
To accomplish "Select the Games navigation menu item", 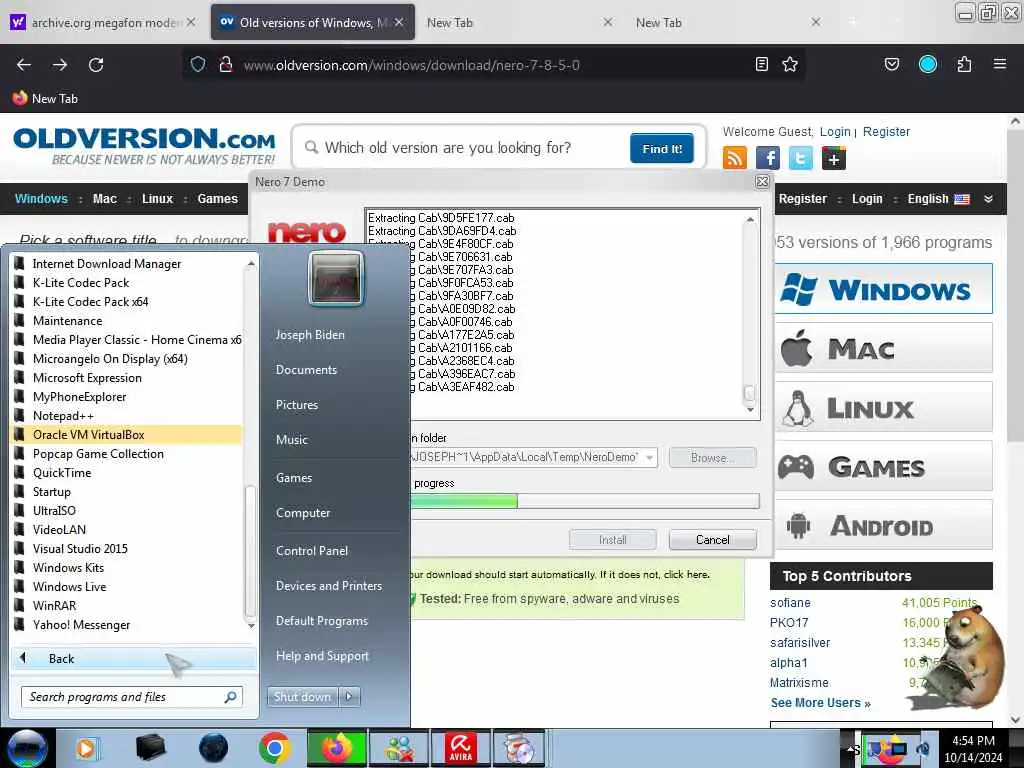I will [x=217, y=199].
